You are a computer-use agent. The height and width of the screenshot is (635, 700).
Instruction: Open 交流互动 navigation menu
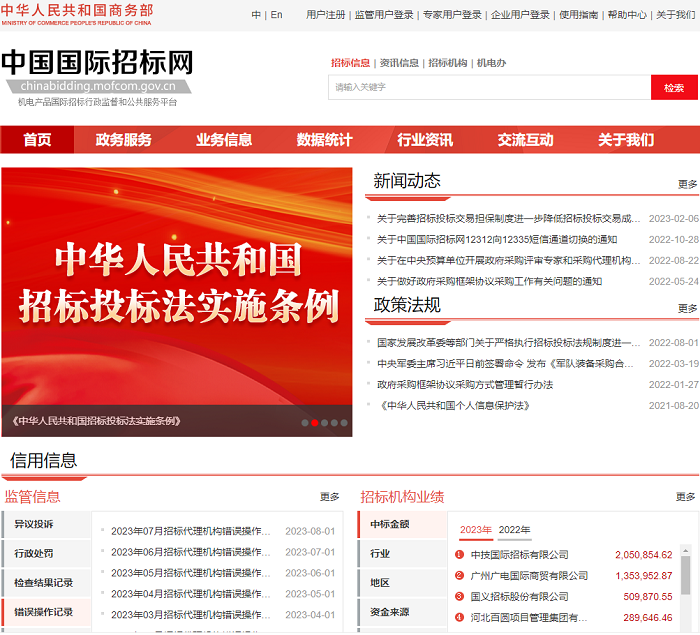(525, 140)
